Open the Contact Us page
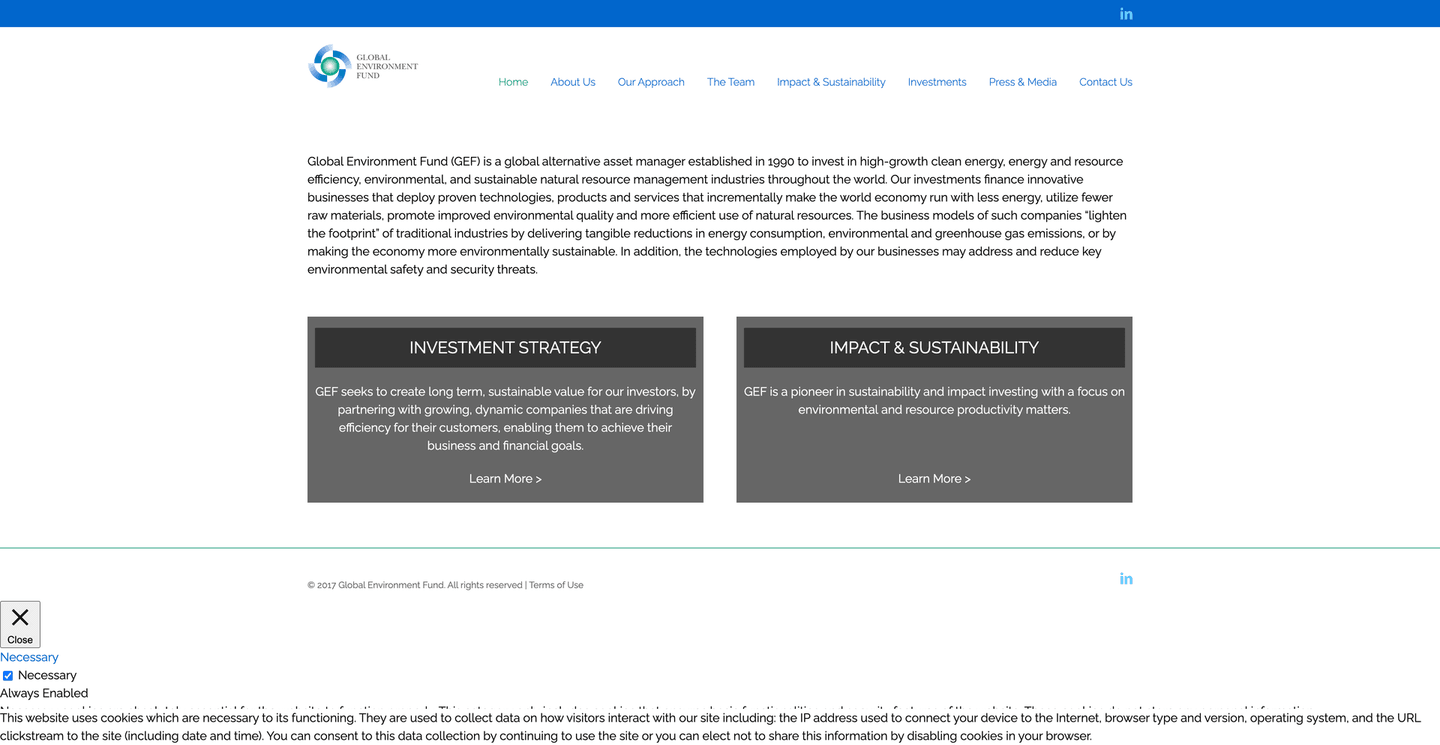 coord(1105,82)
